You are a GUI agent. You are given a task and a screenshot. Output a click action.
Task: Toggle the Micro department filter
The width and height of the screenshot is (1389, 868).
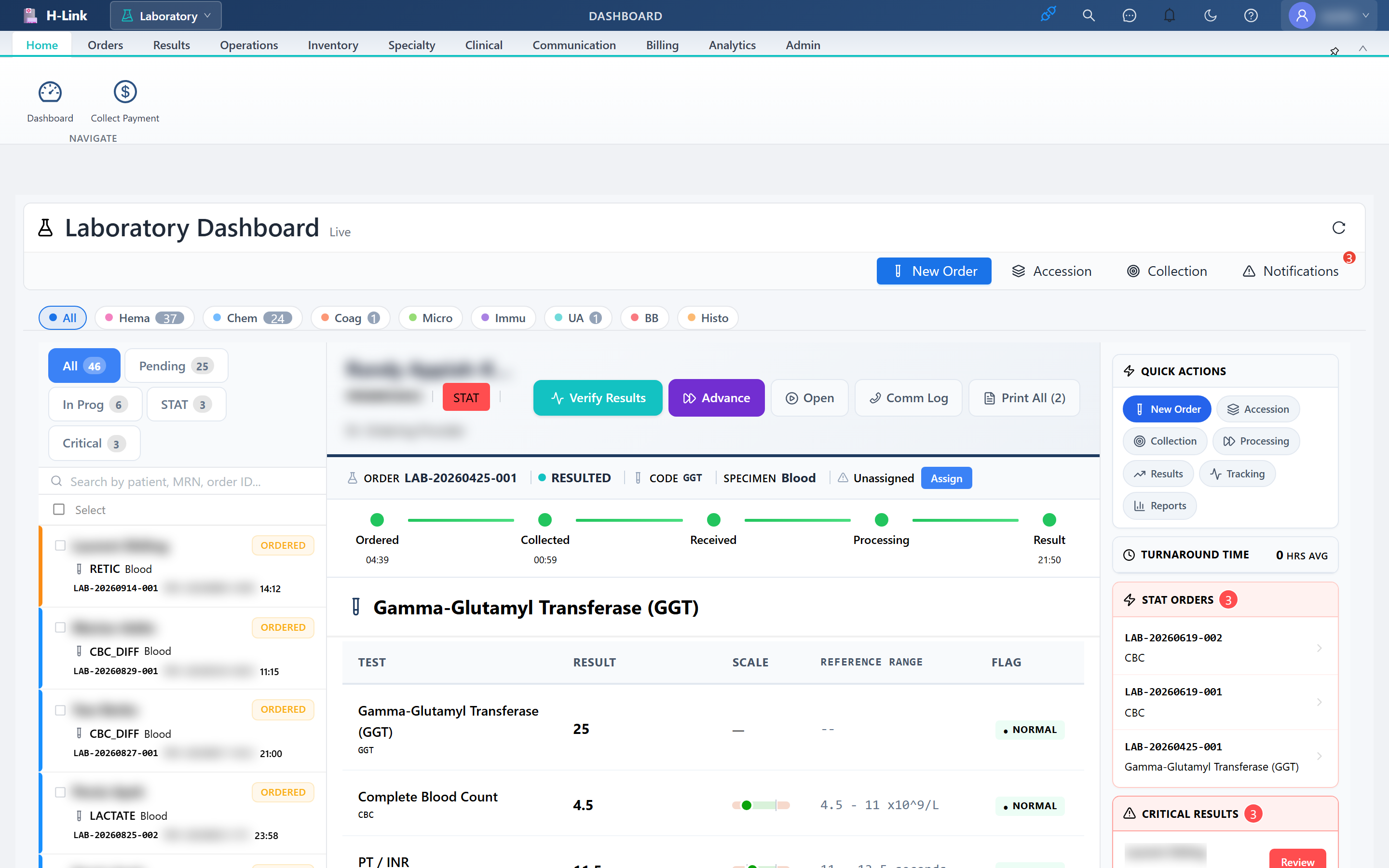(431, 318)
